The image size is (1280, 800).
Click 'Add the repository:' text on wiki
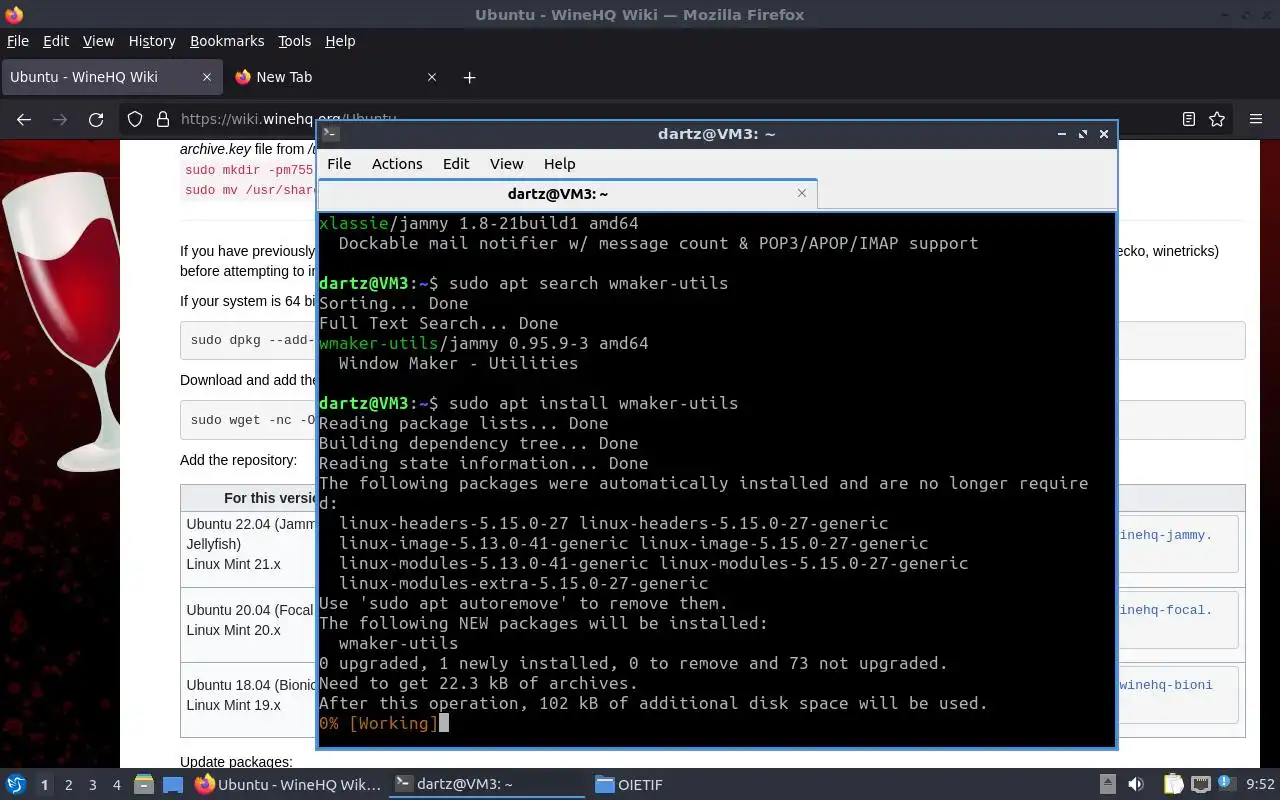coord(238,460)
